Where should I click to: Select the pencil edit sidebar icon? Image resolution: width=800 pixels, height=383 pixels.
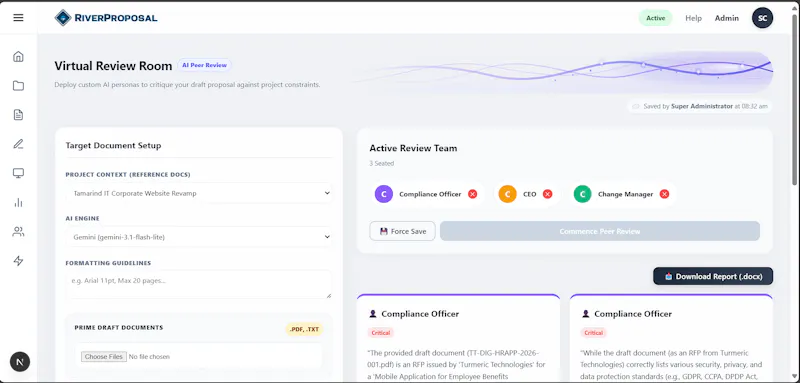coord(18,144)
